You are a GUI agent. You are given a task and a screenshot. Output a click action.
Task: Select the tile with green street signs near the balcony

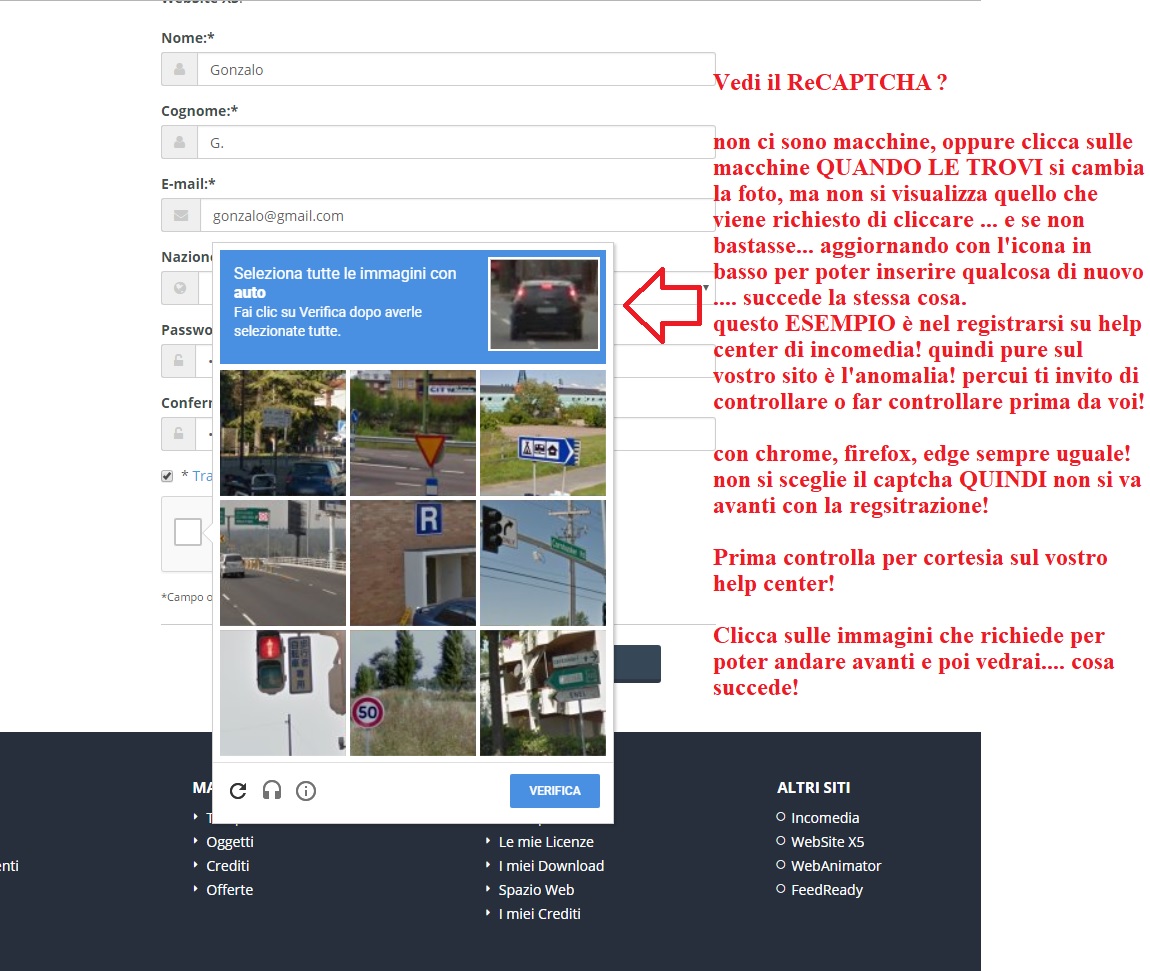pos(543,693)
